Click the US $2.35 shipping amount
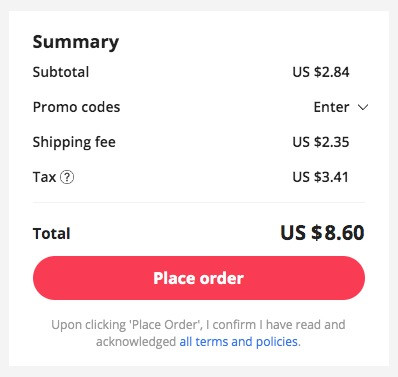 point(321,142)
